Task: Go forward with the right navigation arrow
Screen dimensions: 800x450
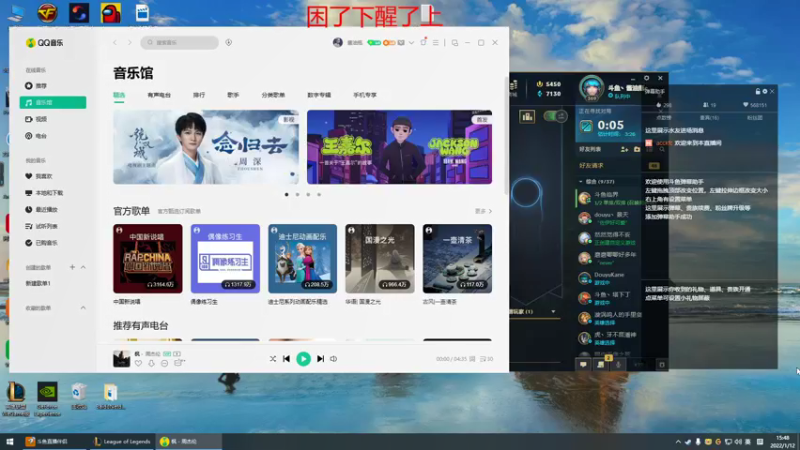Action: [x=130, y=42]
